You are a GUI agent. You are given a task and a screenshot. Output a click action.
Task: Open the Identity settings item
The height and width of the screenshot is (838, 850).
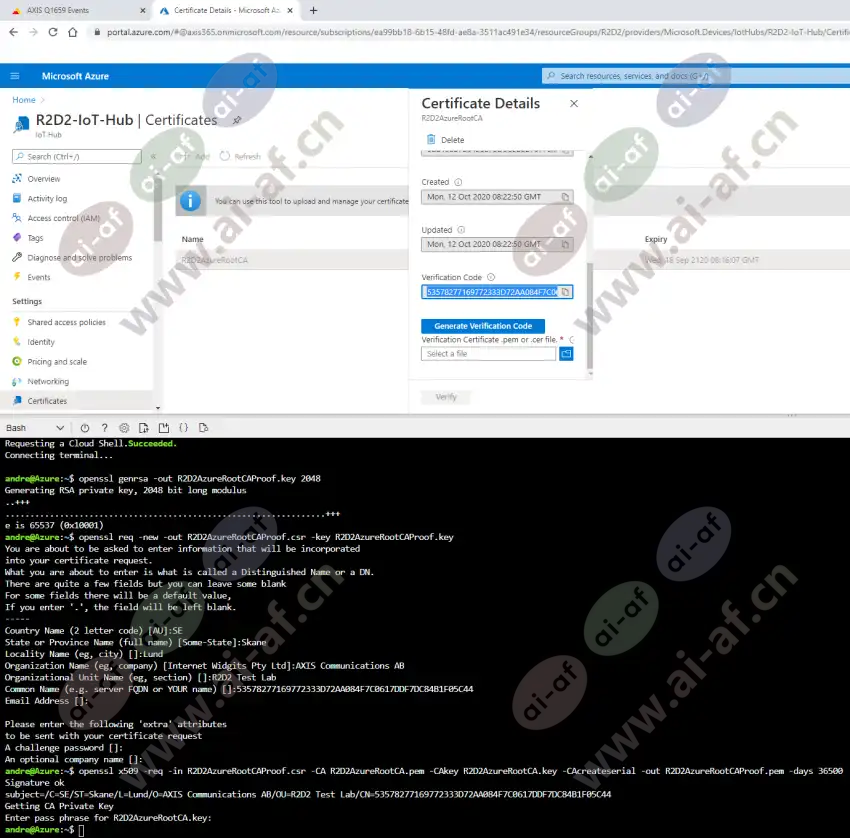point(41,342)
